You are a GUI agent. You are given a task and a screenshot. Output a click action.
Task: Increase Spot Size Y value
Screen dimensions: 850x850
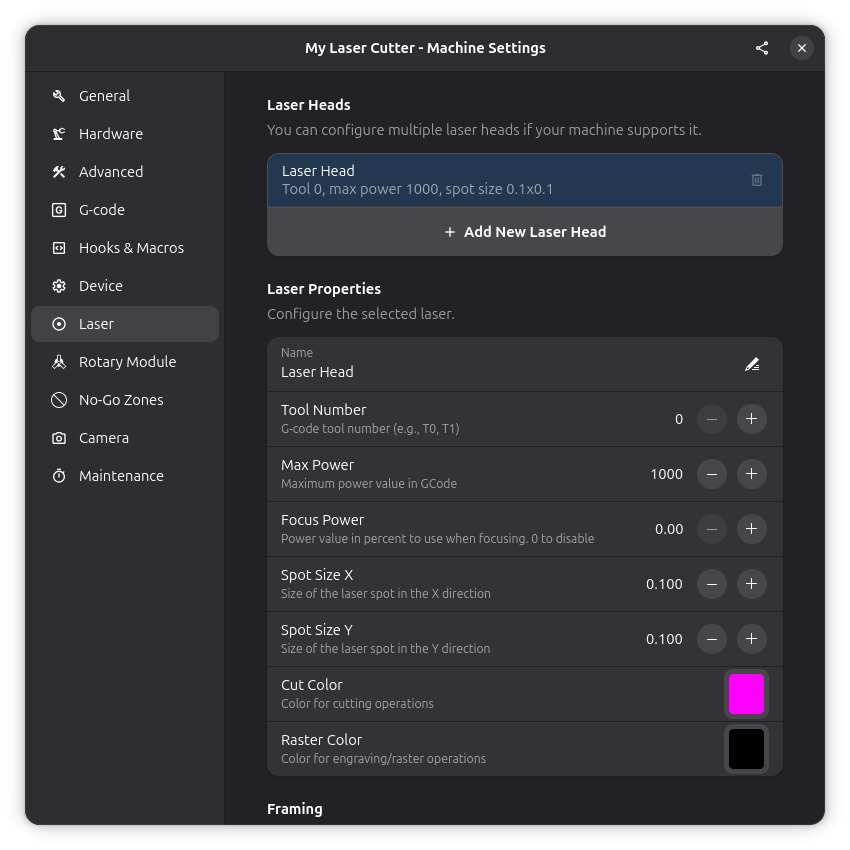(751, 639)
